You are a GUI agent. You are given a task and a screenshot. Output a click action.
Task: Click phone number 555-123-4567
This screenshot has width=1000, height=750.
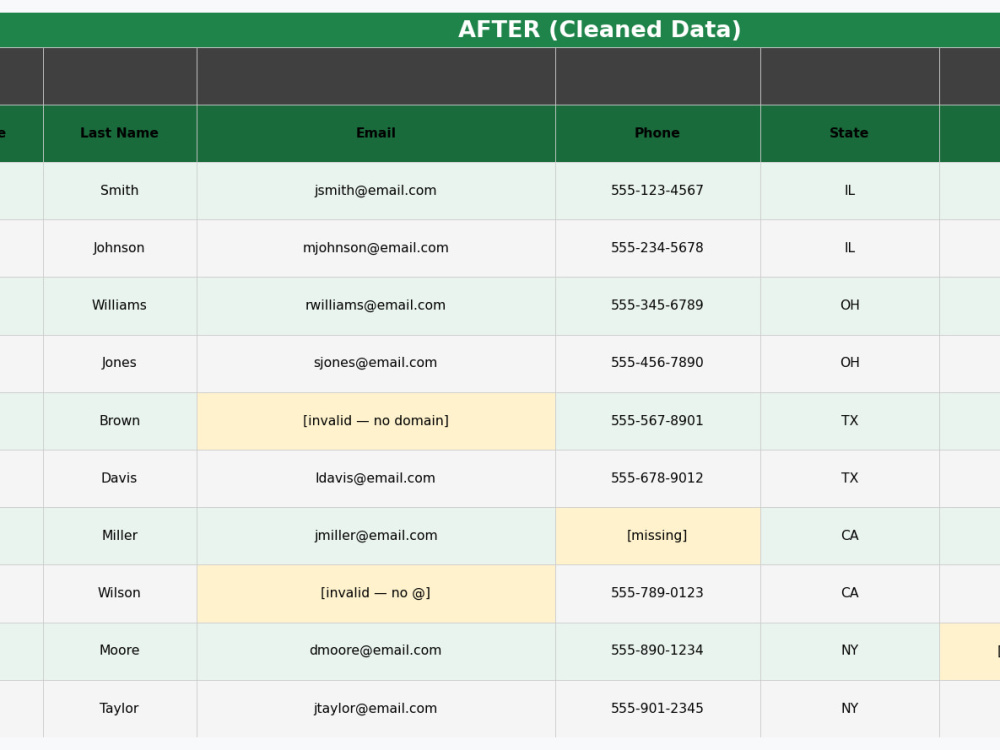click(658, 191)
